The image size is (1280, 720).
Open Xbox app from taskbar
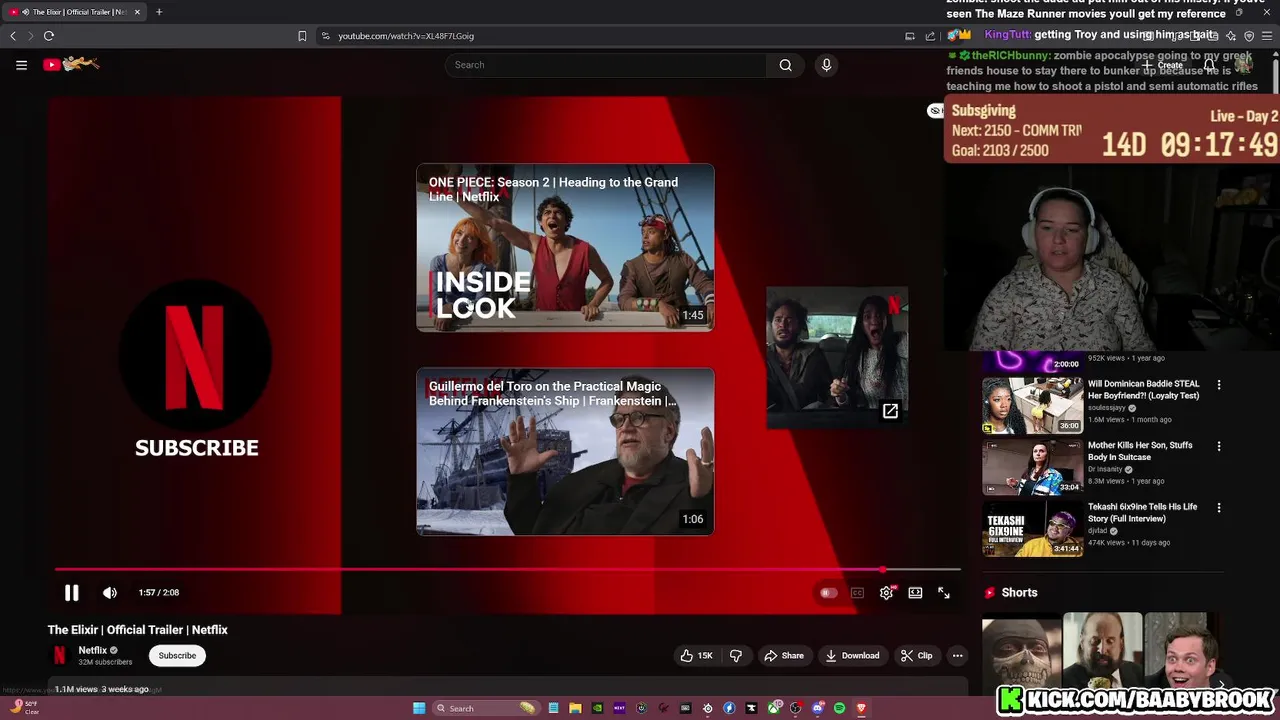[773, 708]
